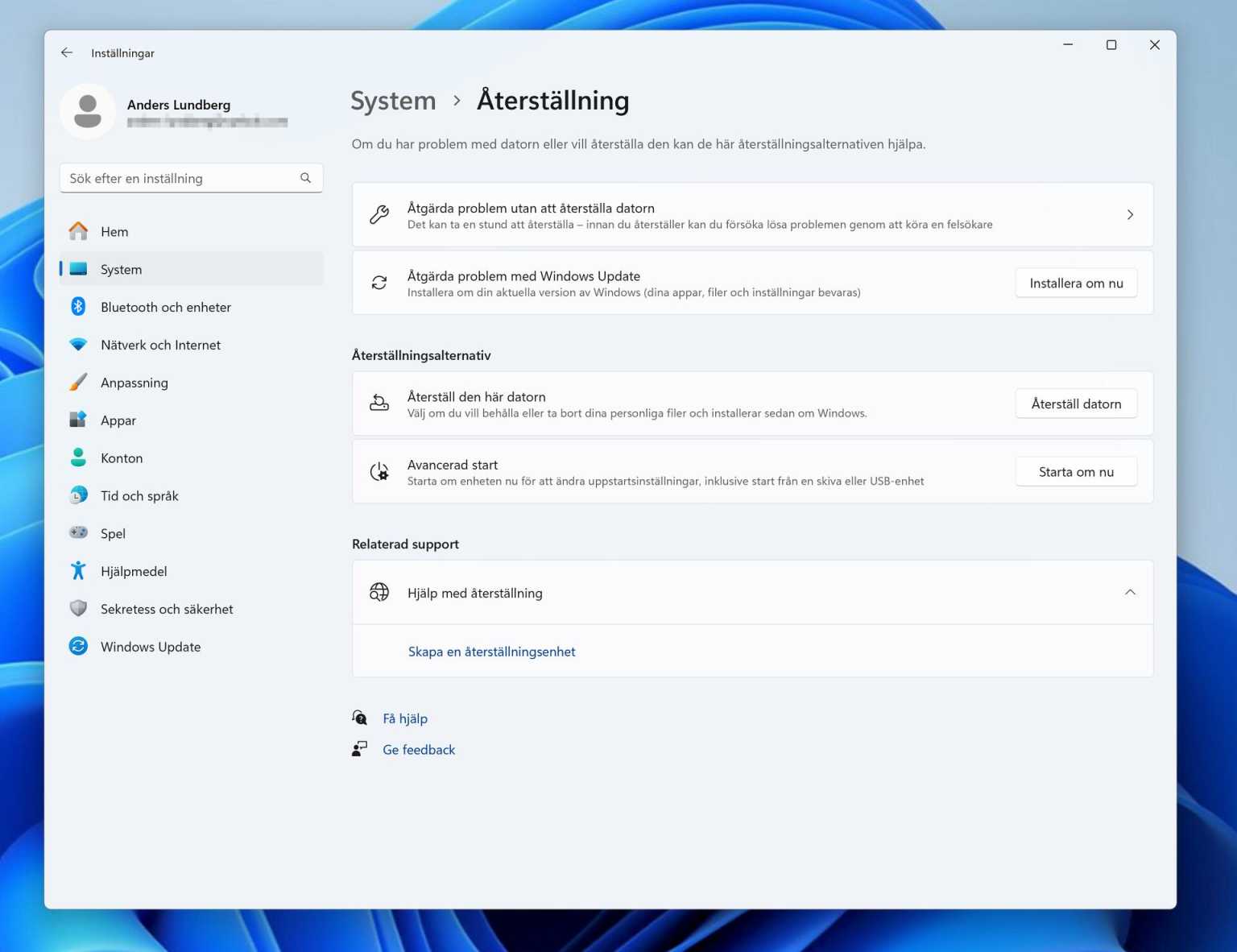This screenshot has height=952, width=1237.
Task: Select Anpassning in the sidebar
Action: 134,383
